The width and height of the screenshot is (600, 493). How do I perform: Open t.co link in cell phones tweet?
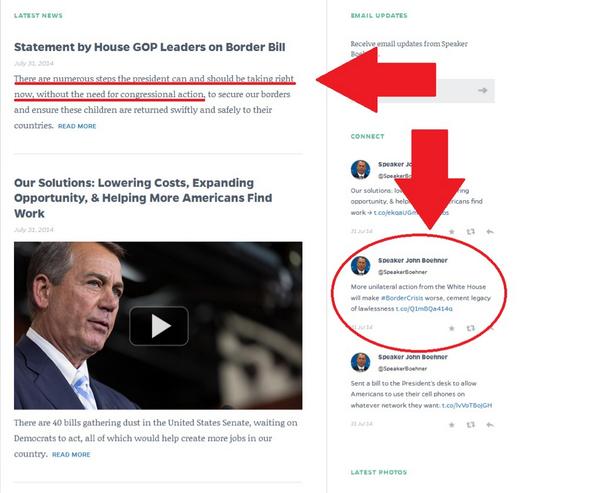[467, 405]
